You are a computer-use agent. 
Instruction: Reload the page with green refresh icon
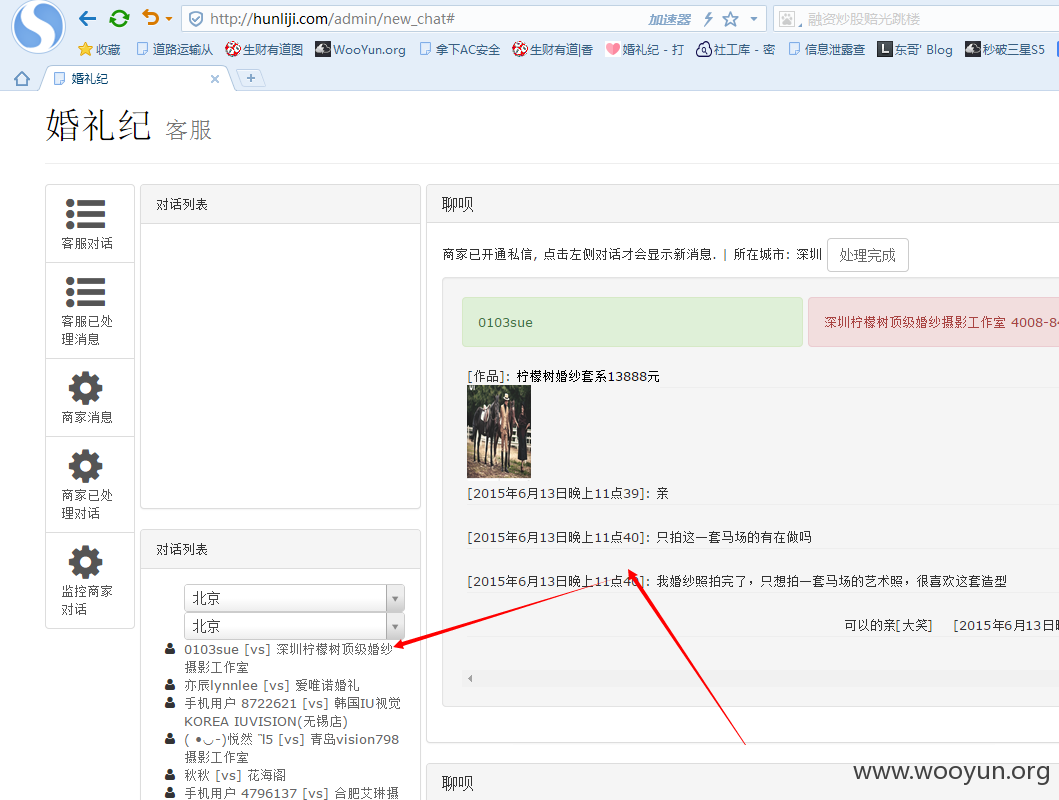120,19
